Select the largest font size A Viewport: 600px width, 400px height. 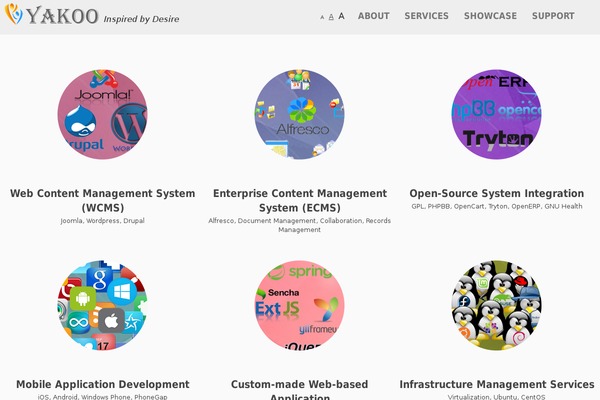point(341,16)
